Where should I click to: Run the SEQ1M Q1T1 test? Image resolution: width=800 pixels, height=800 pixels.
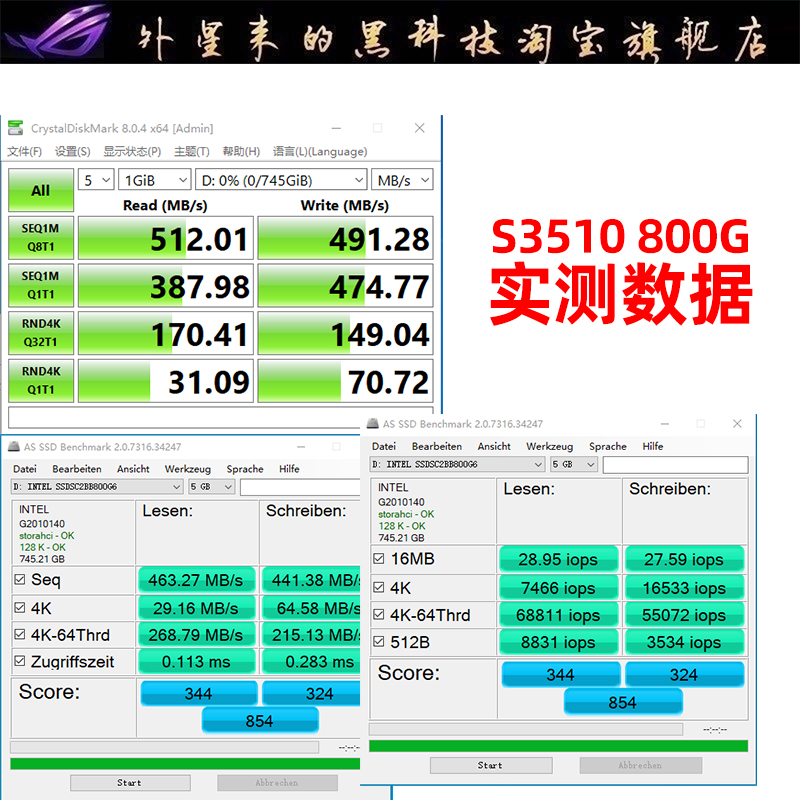(41, 285)
